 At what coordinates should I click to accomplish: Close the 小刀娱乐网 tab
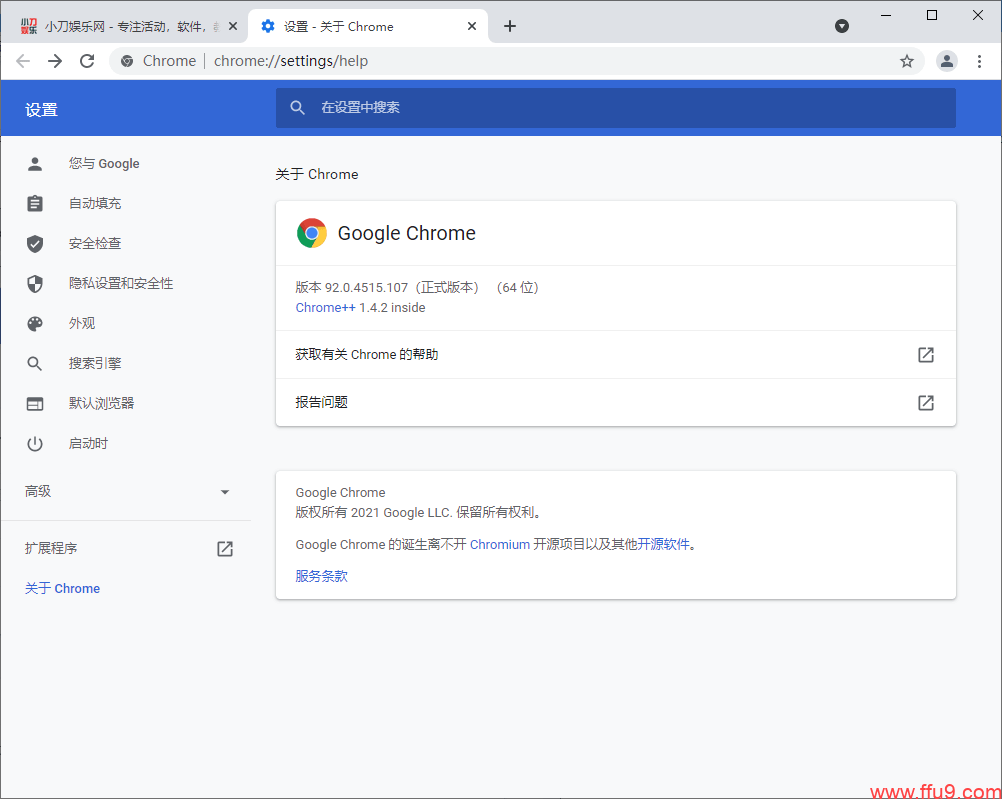coord(233,26)
